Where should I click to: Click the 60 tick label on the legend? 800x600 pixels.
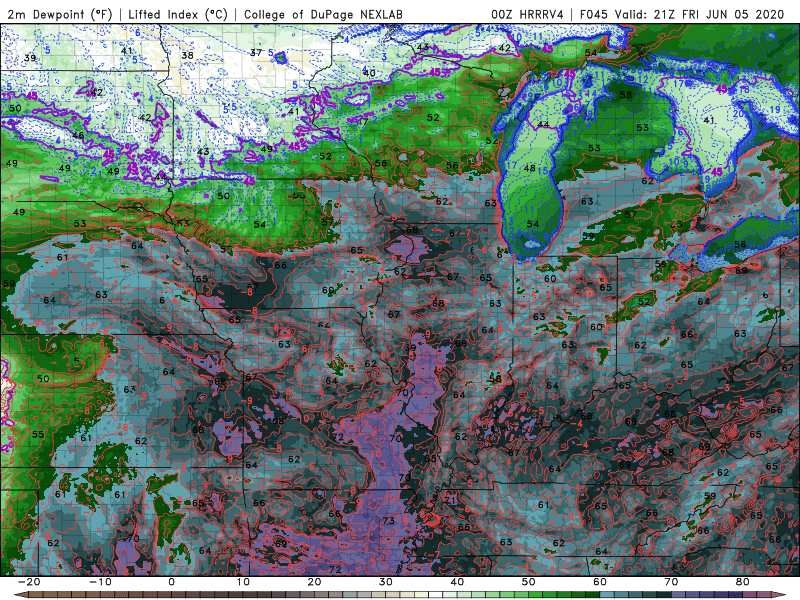coord(600,582)
